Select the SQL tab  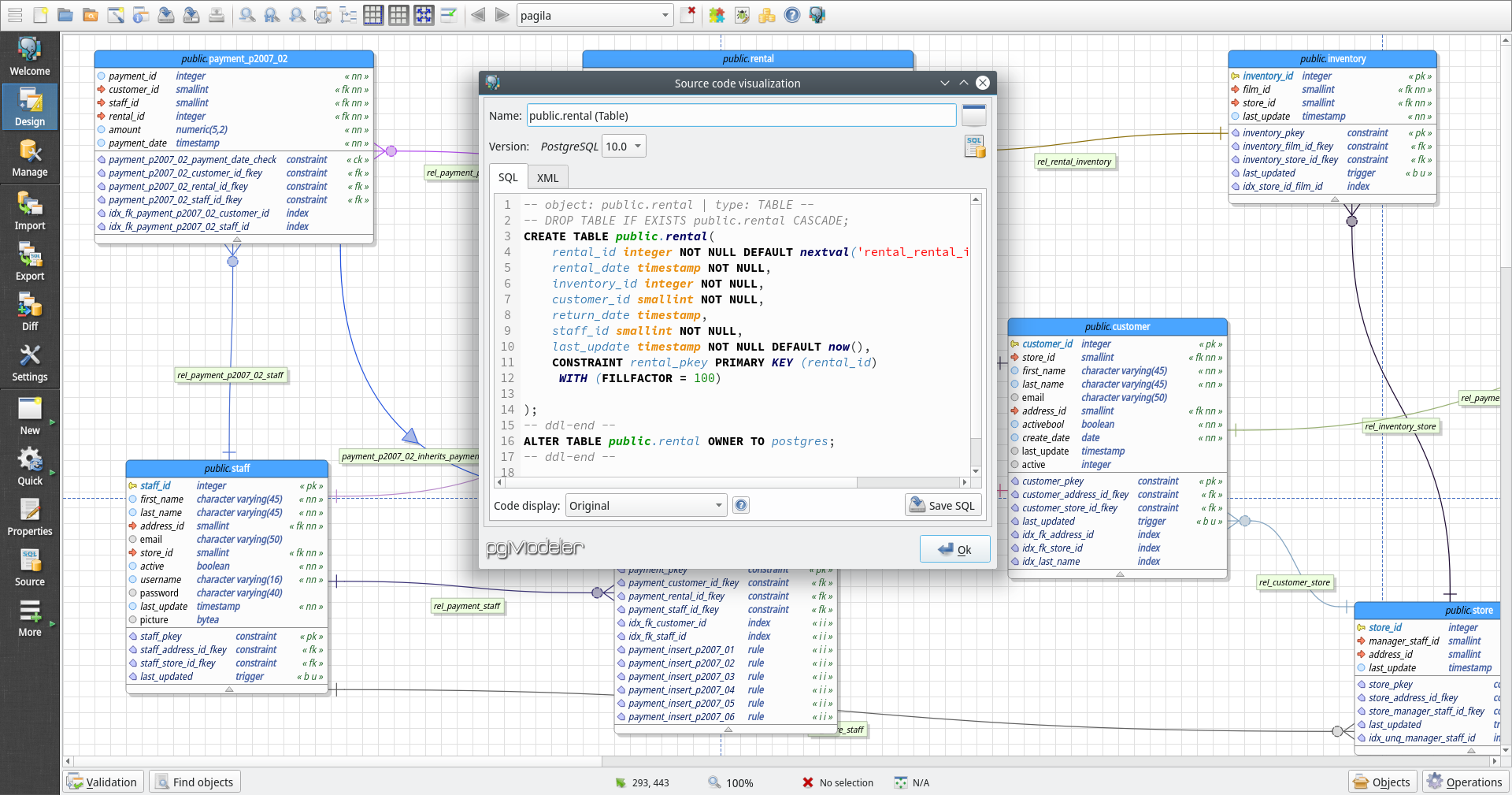click(508, 177)
